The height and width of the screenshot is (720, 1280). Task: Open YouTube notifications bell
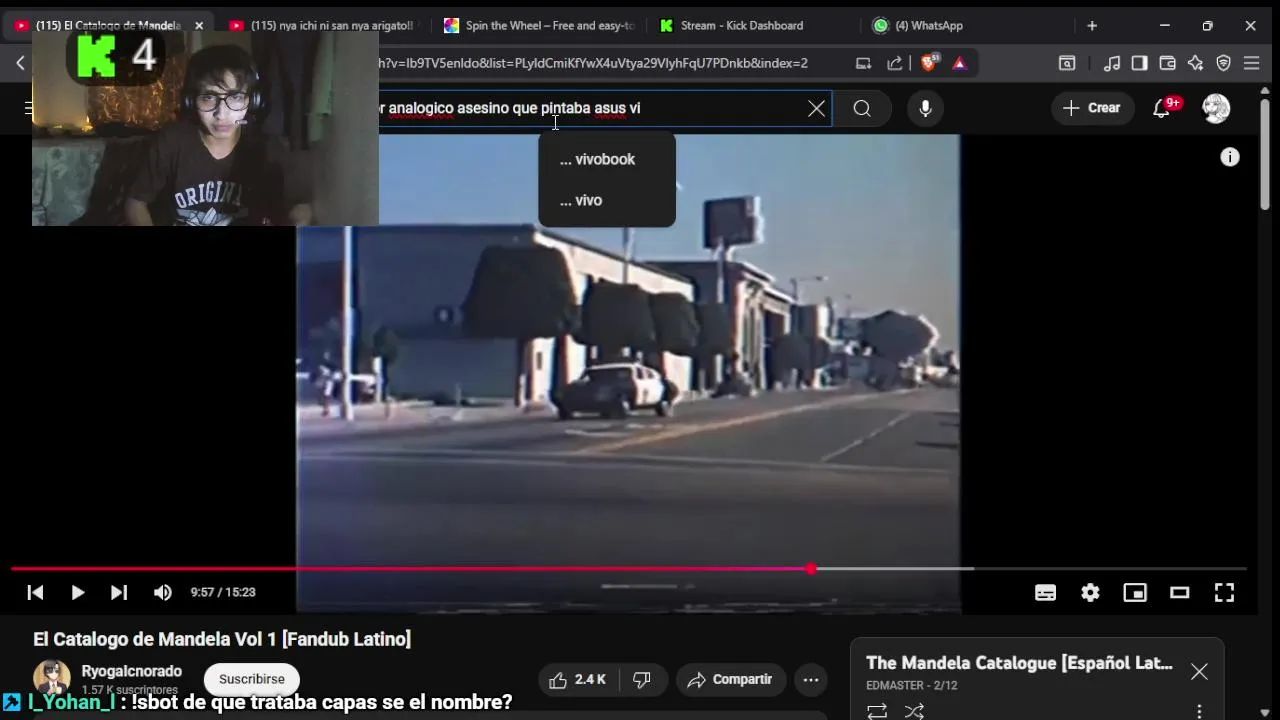[1162, 108]
